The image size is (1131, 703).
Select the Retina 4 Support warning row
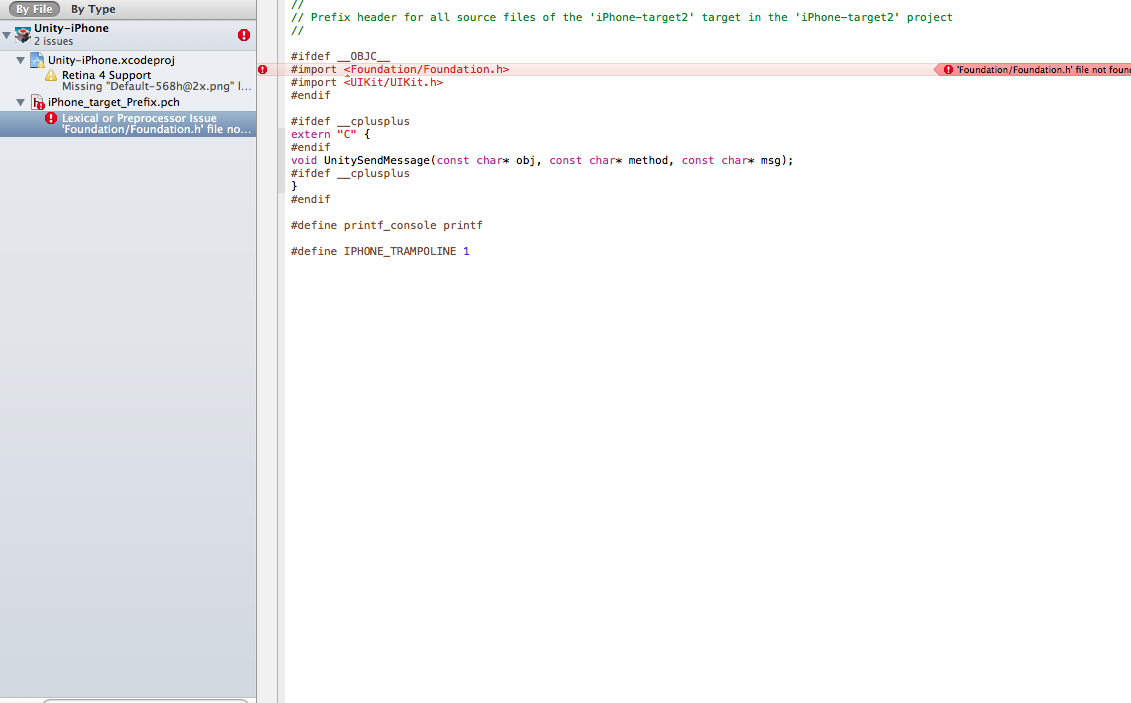(x=128, y=80)
